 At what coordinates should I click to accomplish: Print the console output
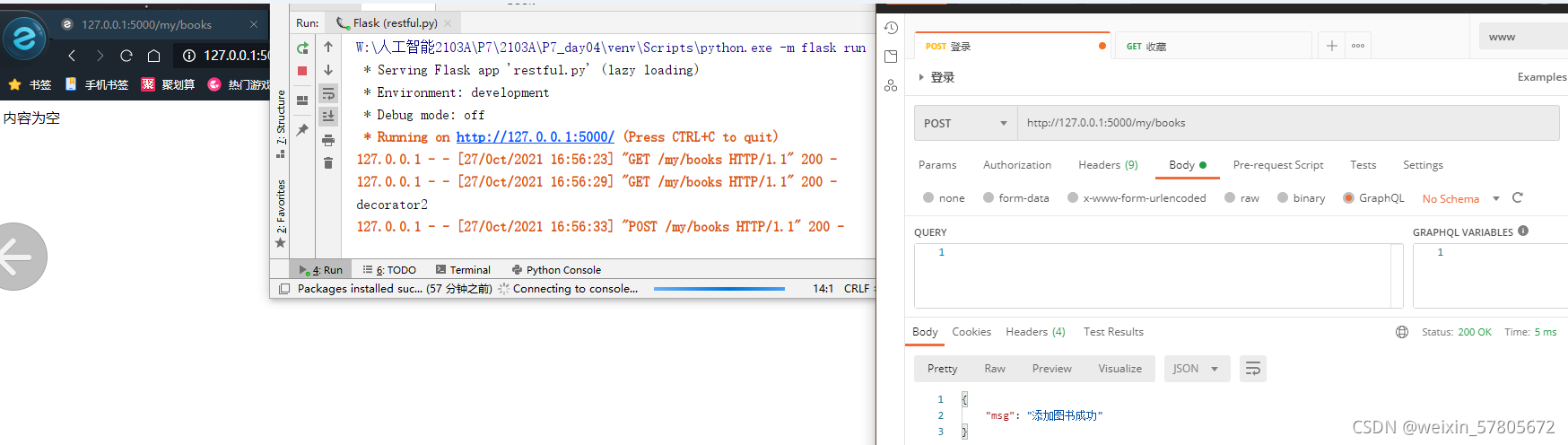[328, 140]
